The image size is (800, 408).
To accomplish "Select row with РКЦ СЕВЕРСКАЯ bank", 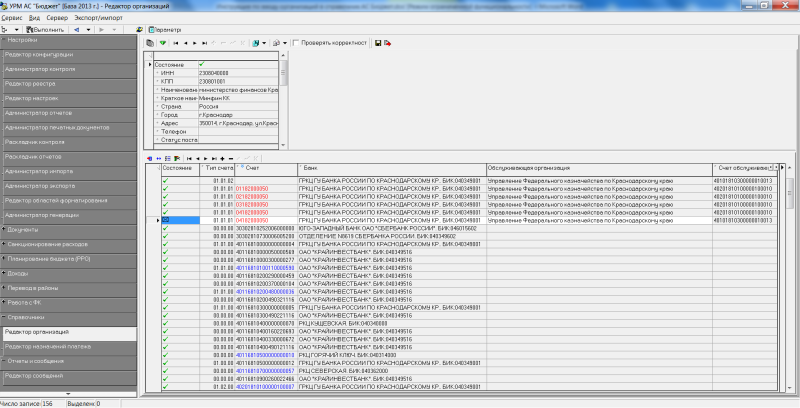I will [469, 371].
